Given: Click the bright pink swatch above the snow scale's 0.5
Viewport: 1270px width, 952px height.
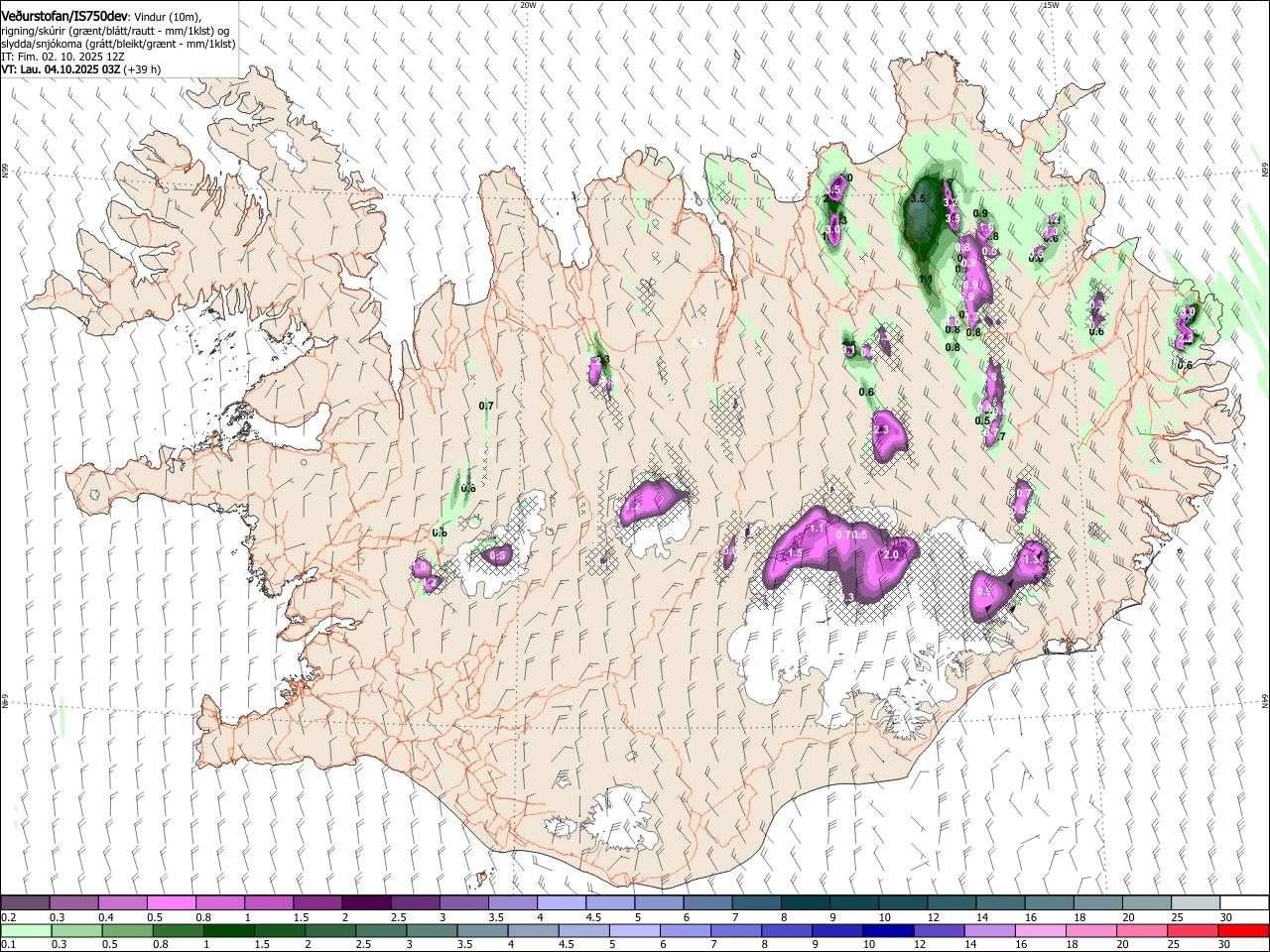Looking at the screenshot, I should (171, 903).
